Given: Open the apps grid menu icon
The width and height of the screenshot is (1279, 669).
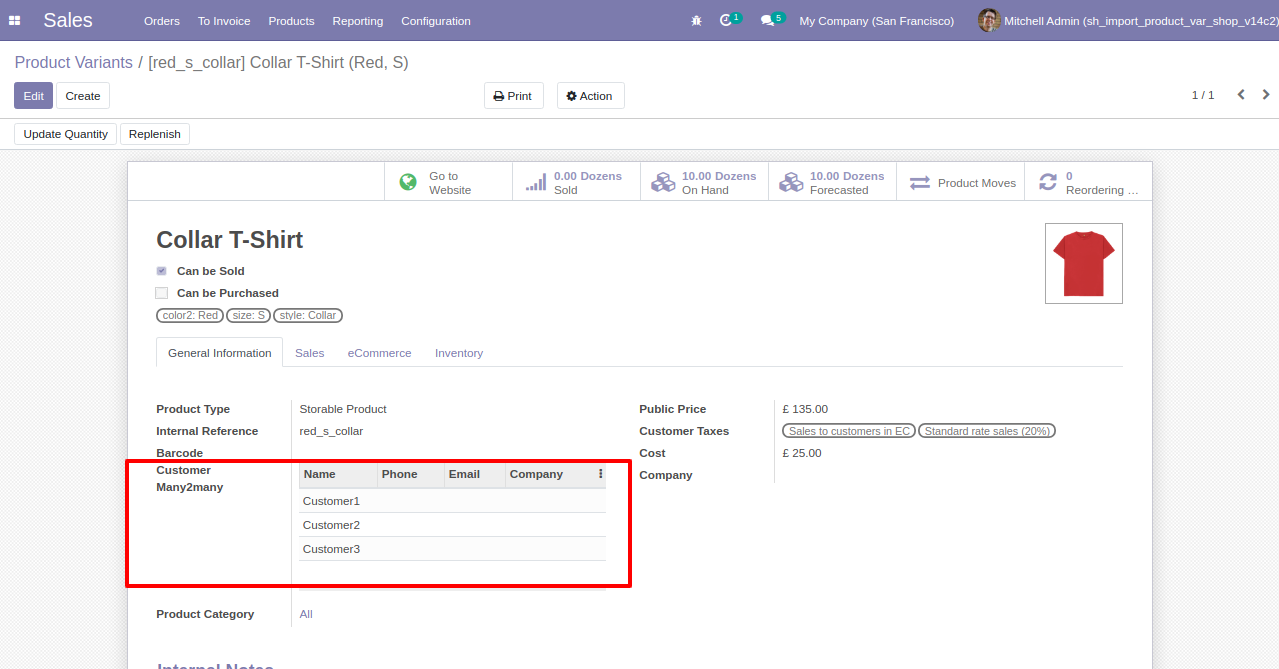Looking at the screenshot, I should 14,21.
